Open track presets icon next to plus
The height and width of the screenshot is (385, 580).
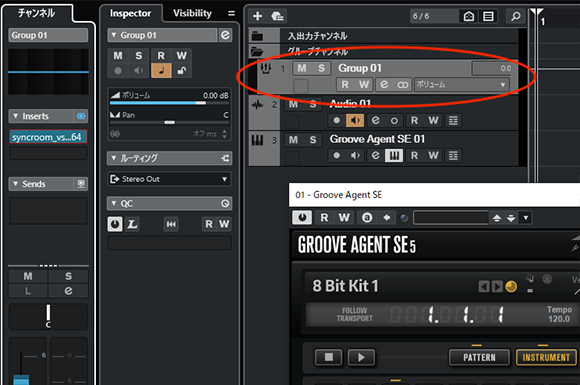tap(277, 16)
